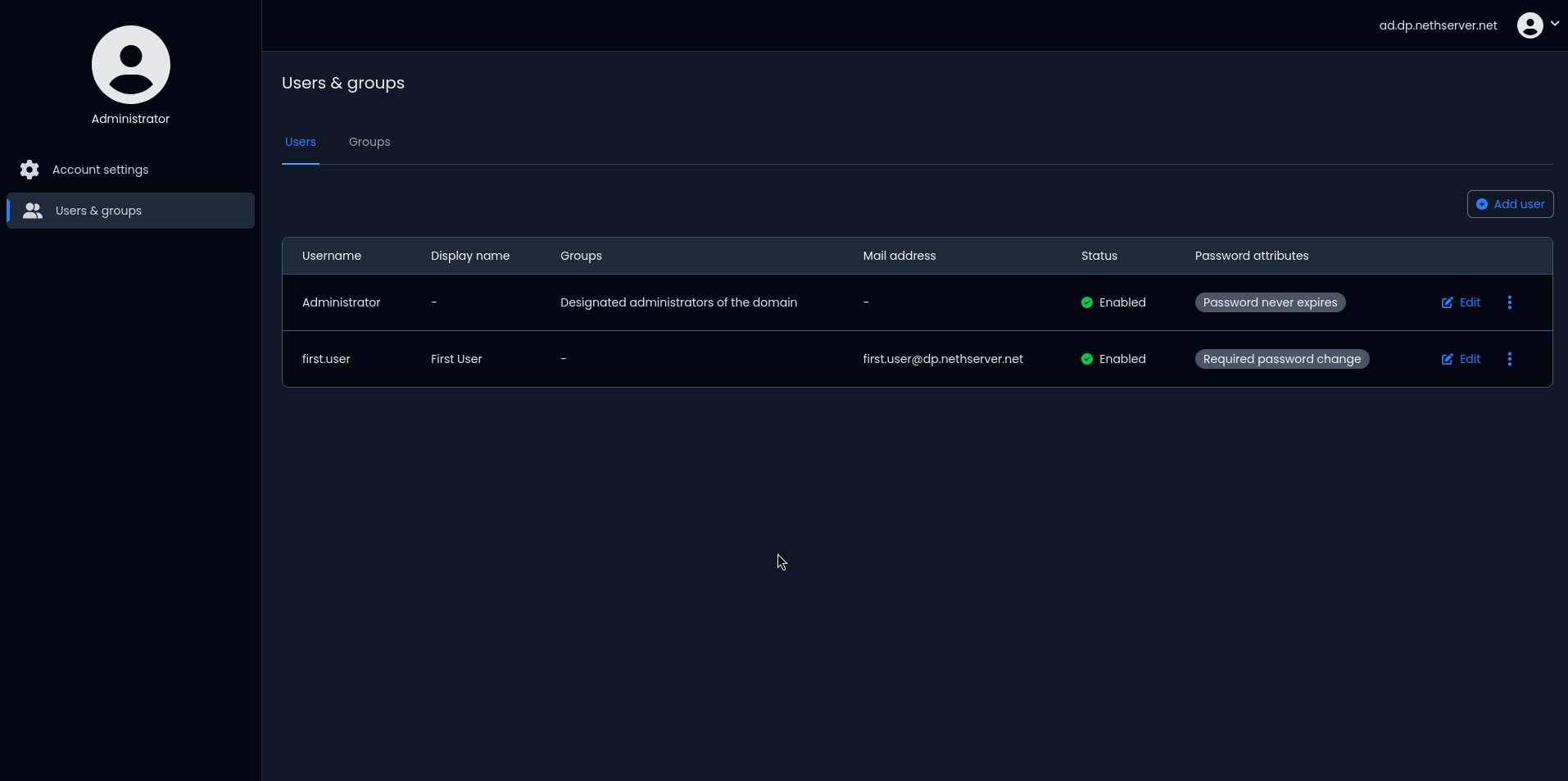
Task: Click the large Administrator avatar icon
Action: (x=131, y=65)
